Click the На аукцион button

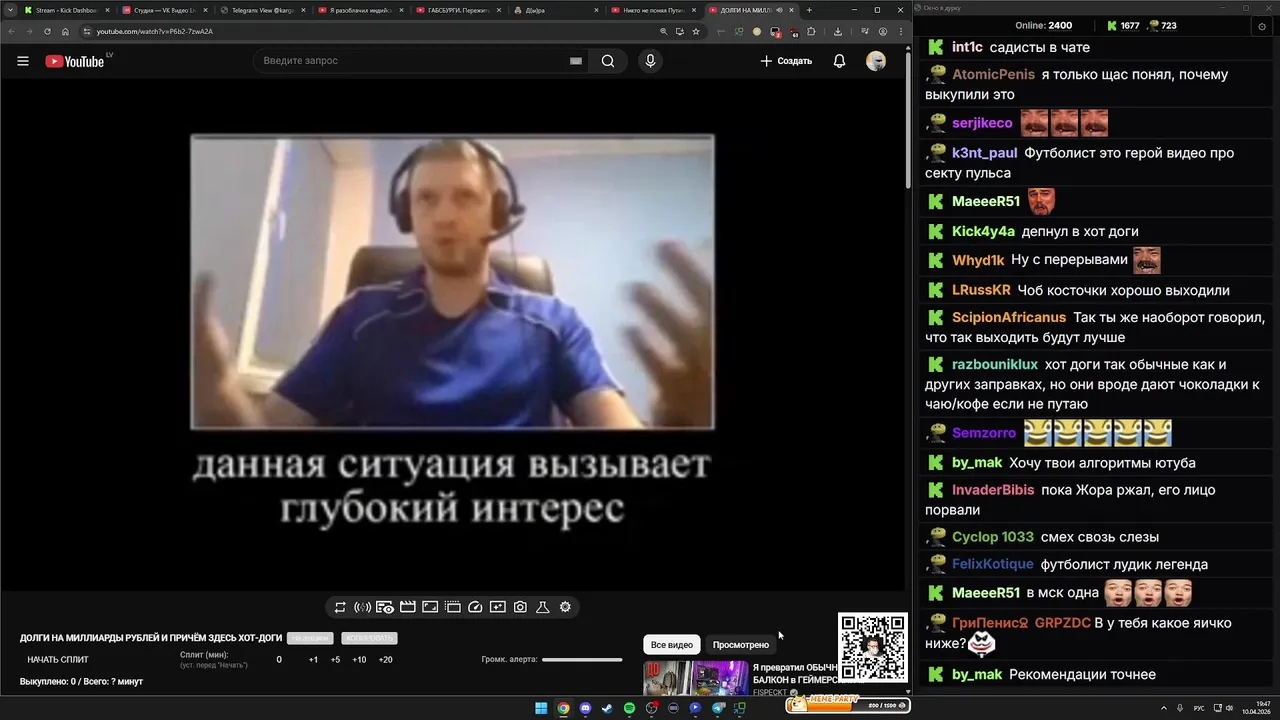pos(310,638)
